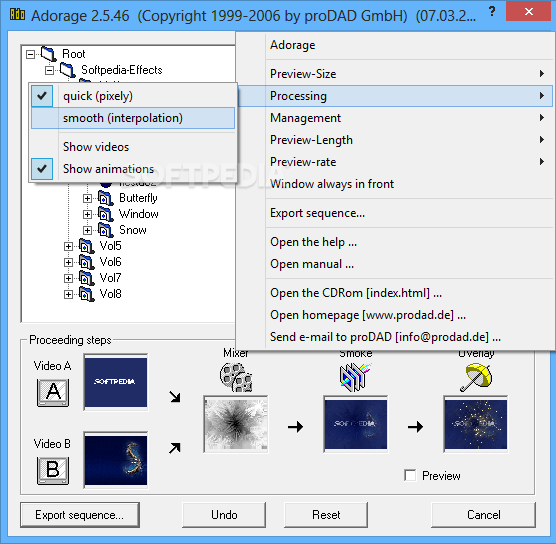Expand the Vol8 tree node

point(68,294)
